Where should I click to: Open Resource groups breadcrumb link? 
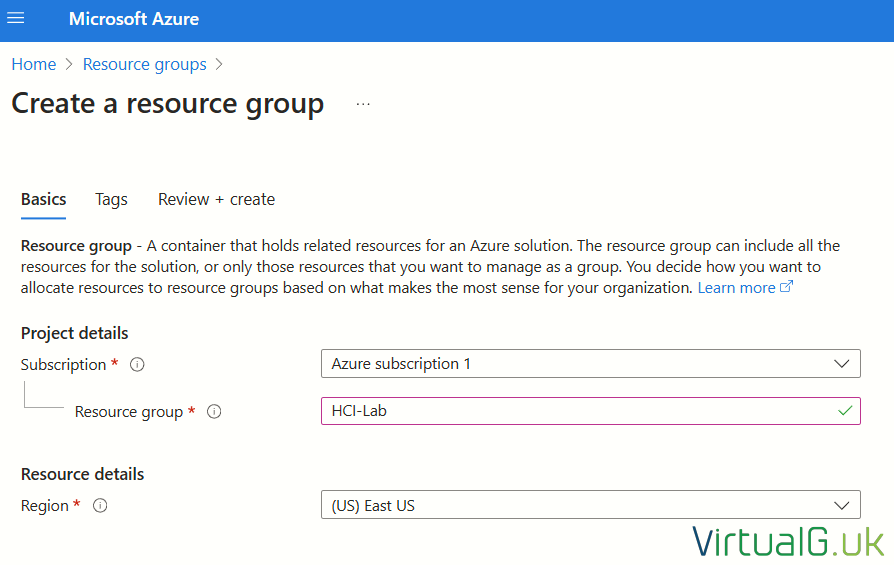coord(145,64)
